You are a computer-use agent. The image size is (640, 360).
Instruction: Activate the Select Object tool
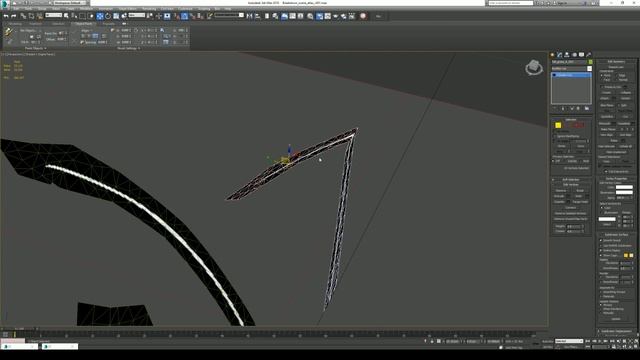[66, 16]
